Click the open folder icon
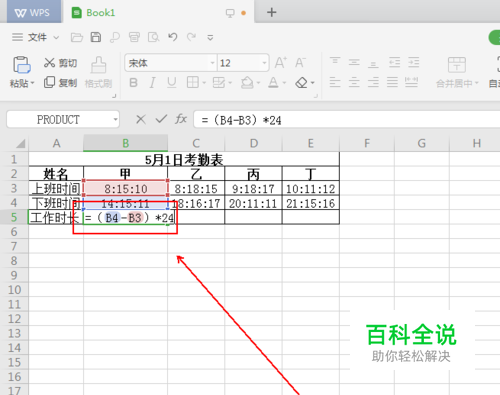This screenshot has height=395, width=500. (77, 37)
